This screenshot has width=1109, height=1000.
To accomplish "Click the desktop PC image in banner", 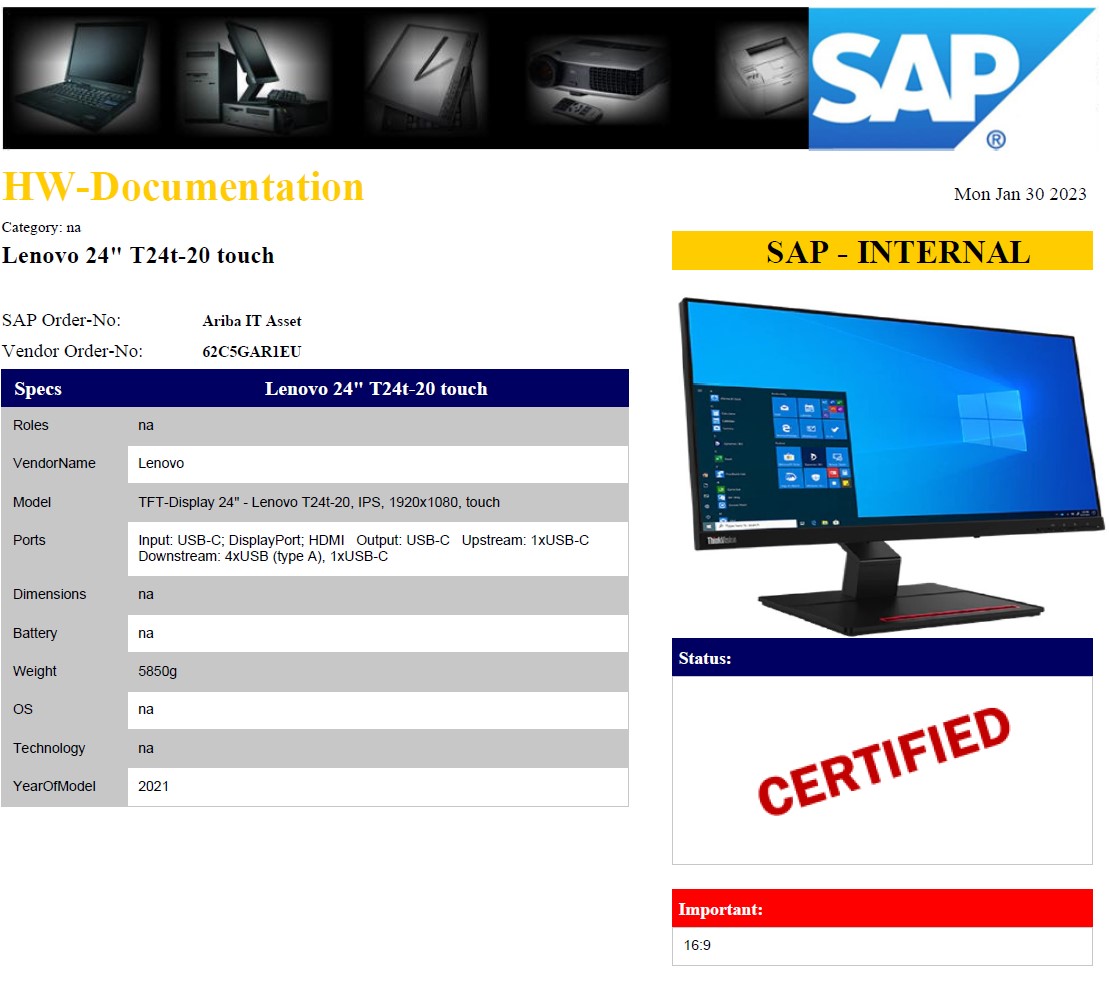I will point(252,77).
